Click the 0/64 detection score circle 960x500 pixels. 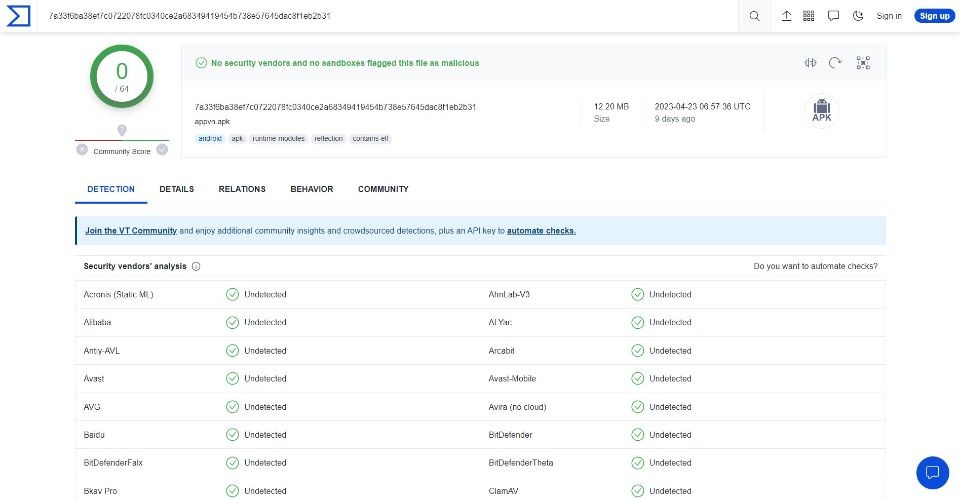click(122, 76)
